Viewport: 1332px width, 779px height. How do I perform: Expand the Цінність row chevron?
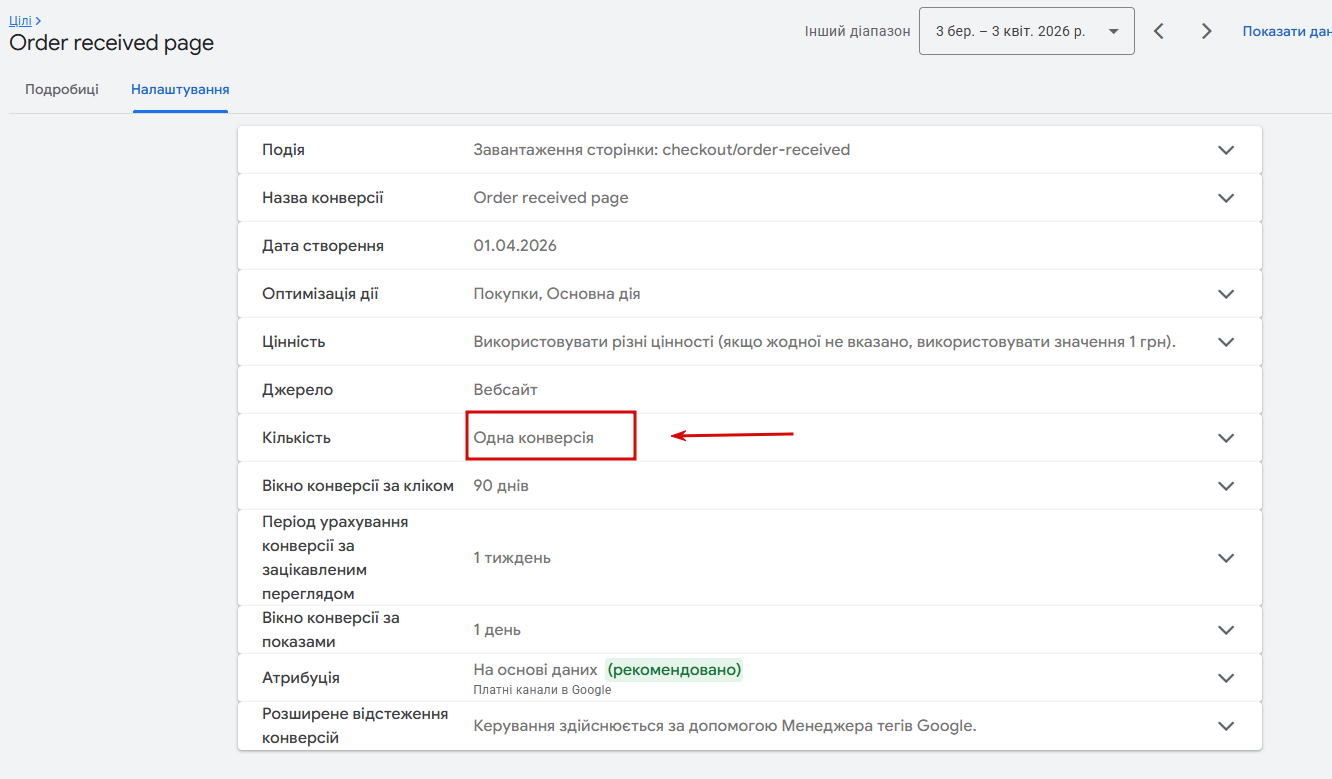coord(1226,342)
